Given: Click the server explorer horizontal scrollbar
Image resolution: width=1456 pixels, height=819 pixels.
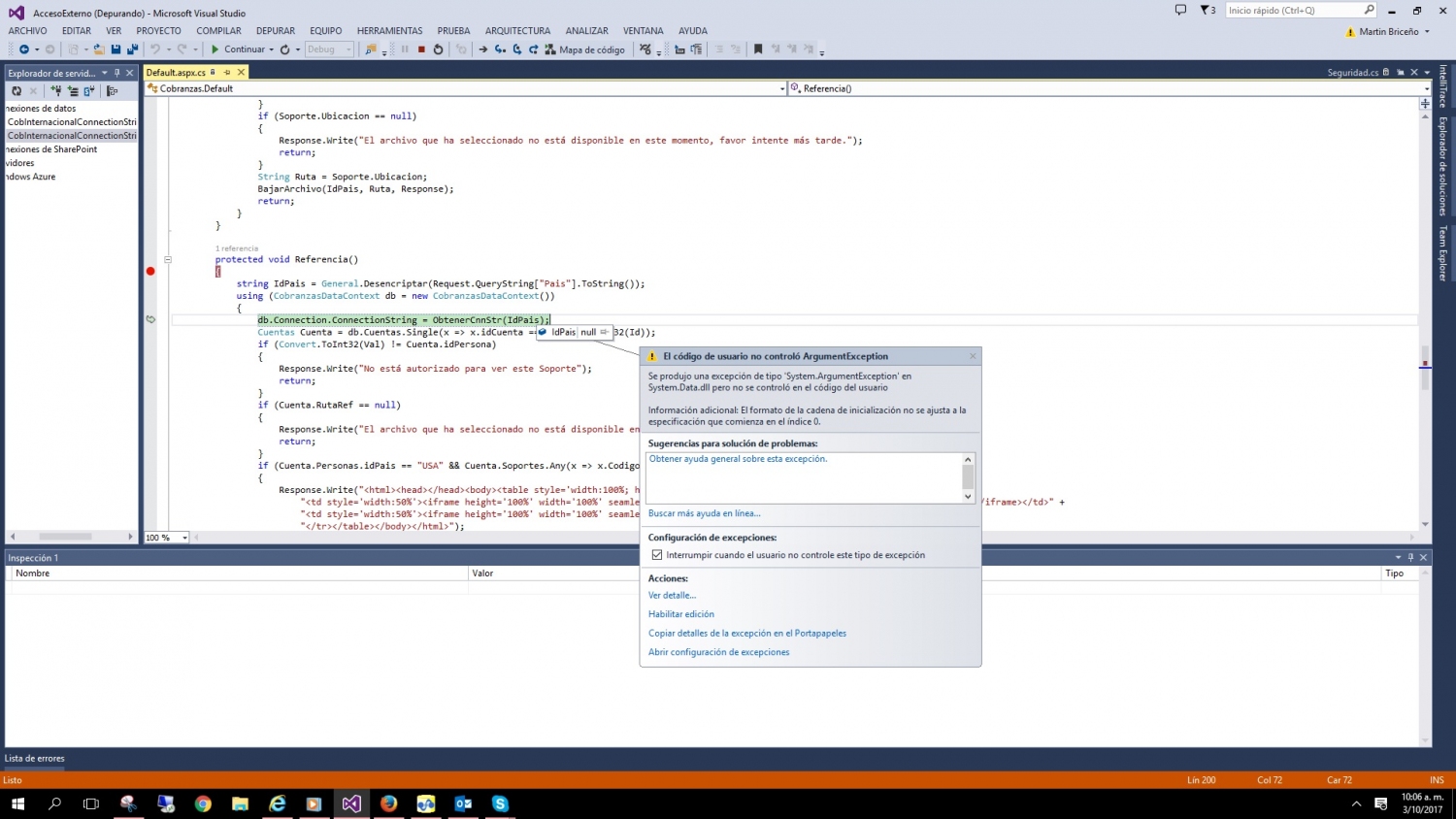Looking at the screenshot, I should pyautogui.click(x=65, y=537).
